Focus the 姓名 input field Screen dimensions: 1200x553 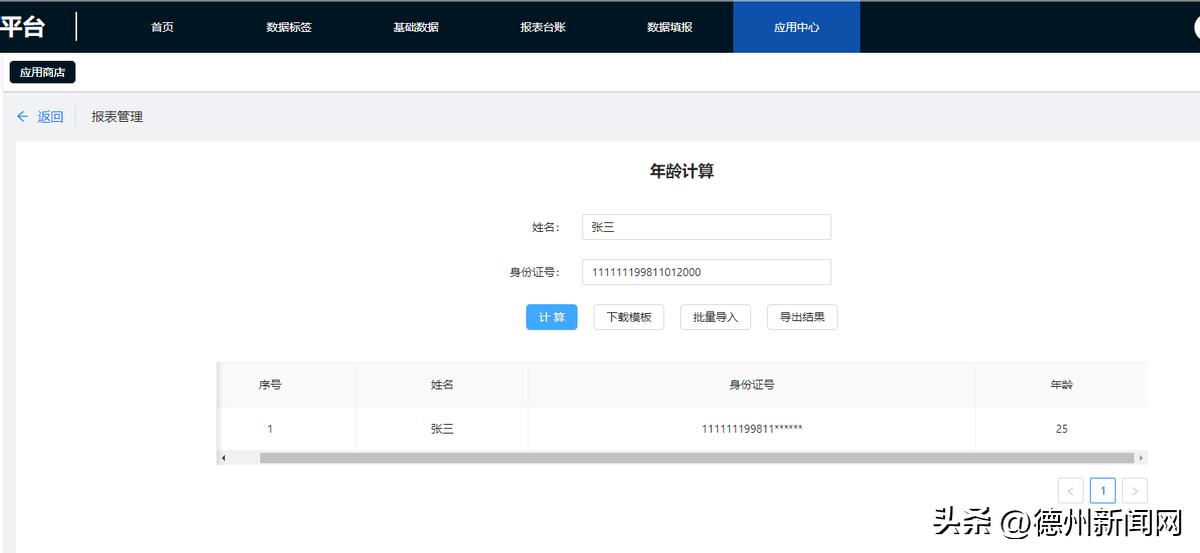tap(706, 227)
